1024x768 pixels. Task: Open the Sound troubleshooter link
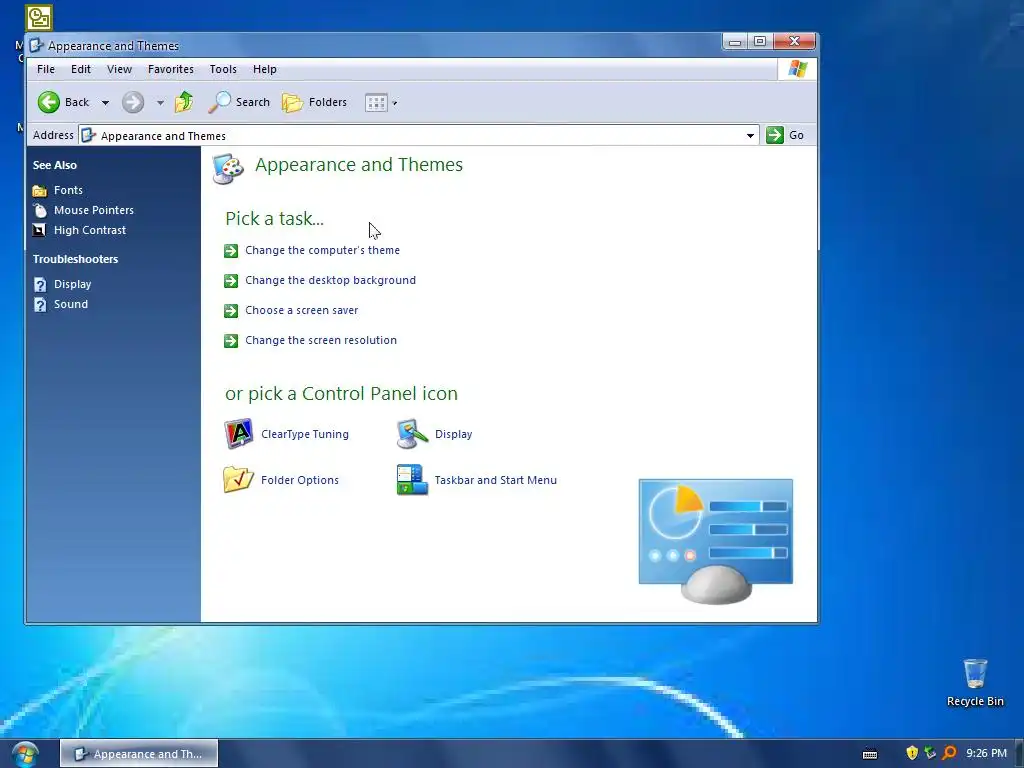coord(71,304)
